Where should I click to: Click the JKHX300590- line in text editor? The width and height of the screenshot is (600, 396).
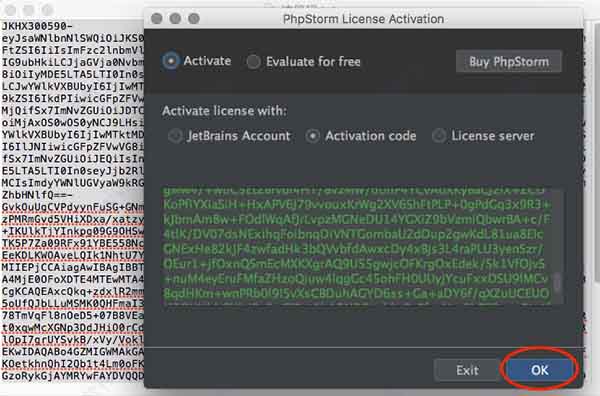(37, 26)
